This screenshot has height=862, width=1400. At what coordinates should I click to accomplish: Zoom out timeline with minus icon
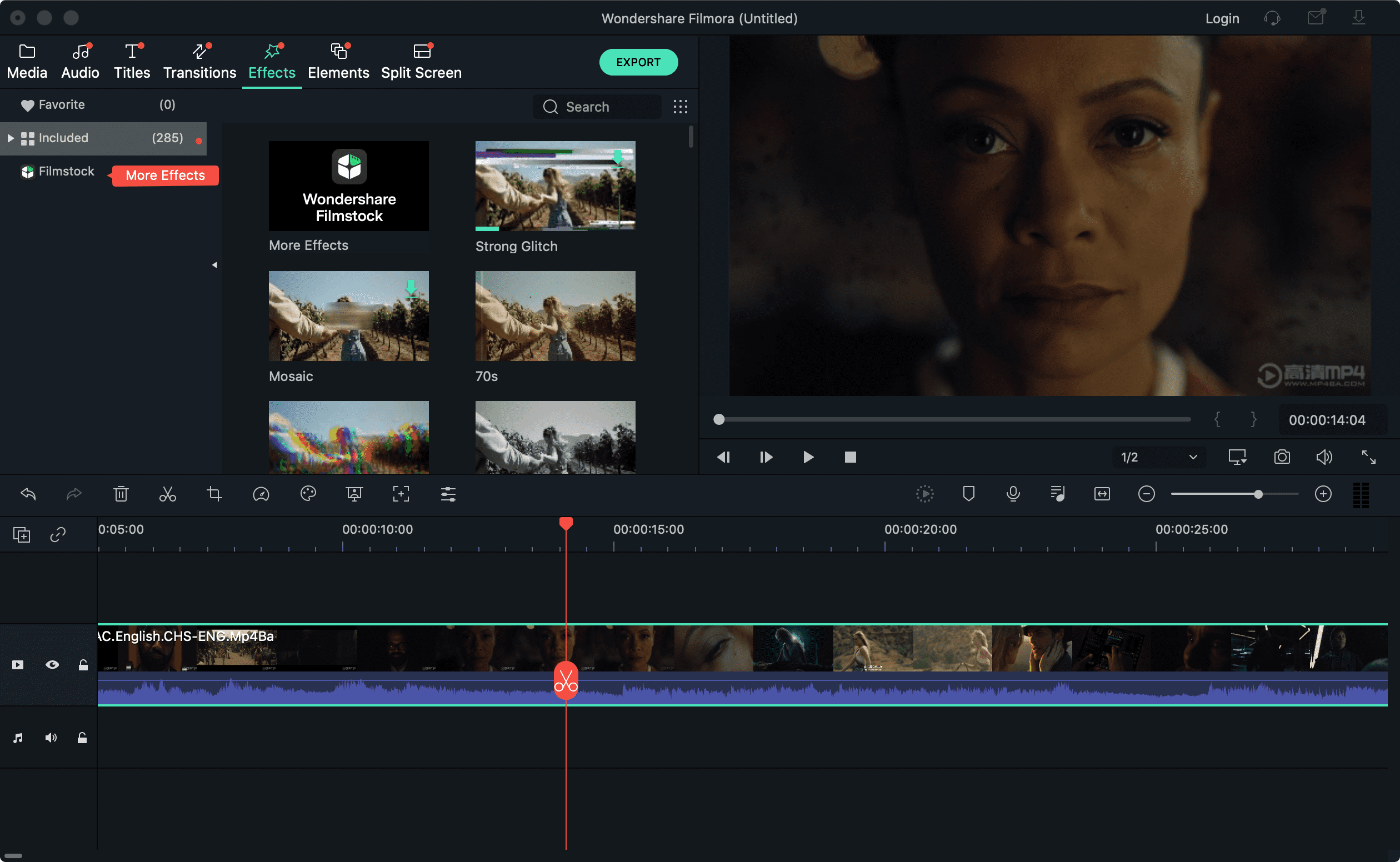pos(1147,494)
